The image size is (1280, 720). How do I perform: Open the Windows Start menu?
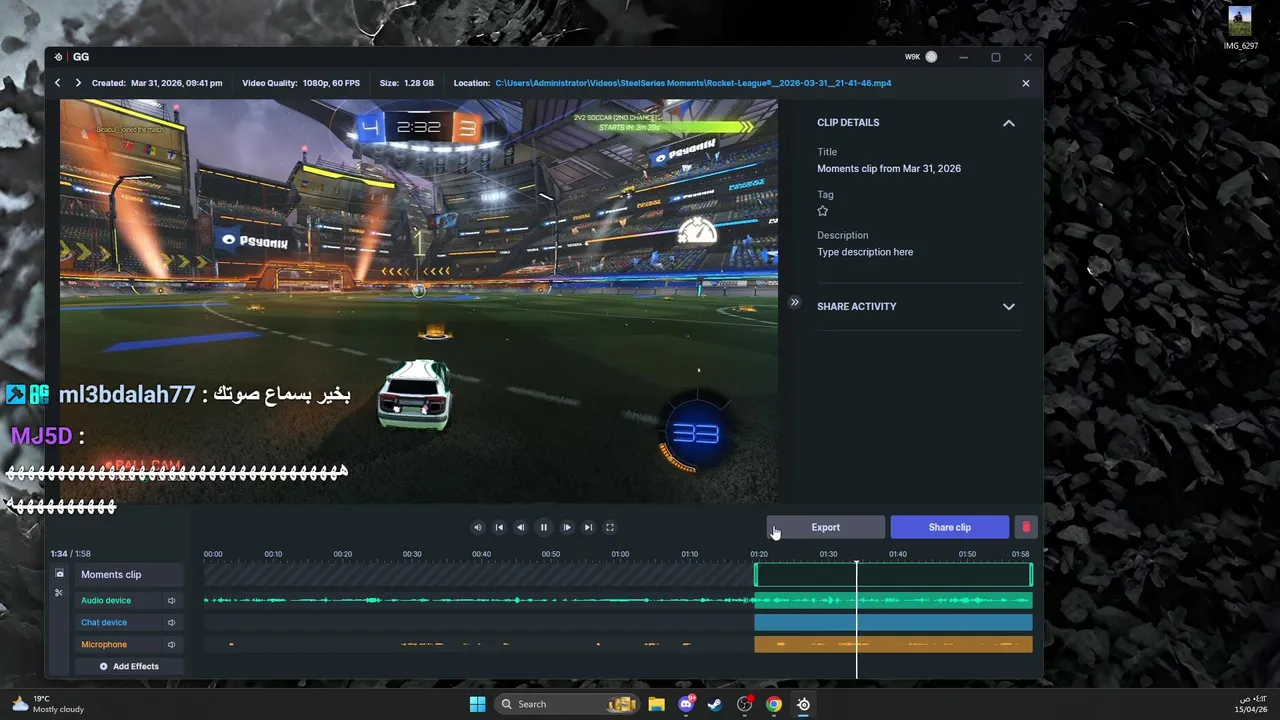click(x=477, y=704)
